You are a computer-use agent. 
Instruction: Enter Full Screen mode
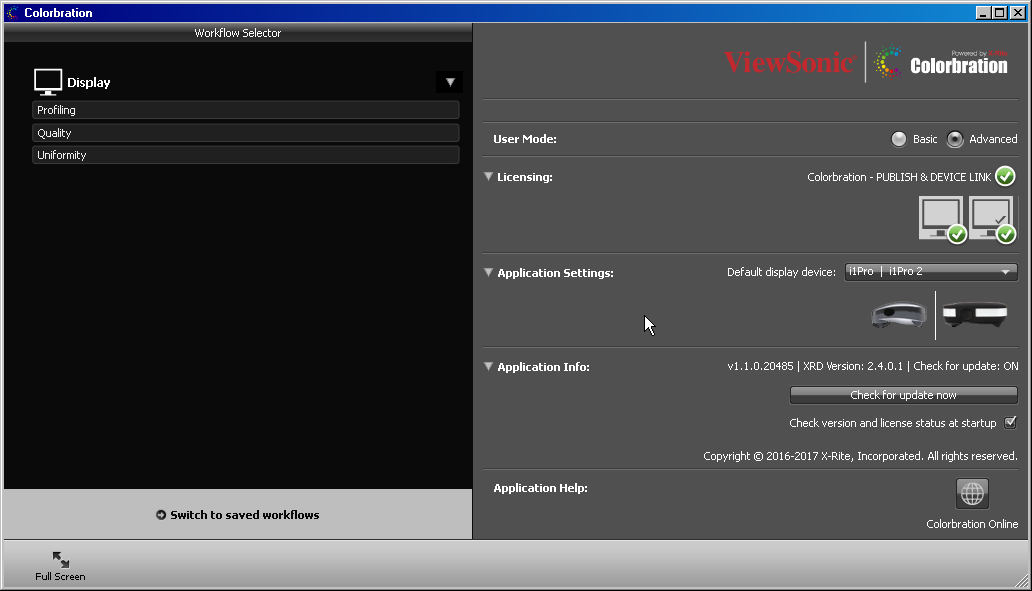[x=61, y=567]
